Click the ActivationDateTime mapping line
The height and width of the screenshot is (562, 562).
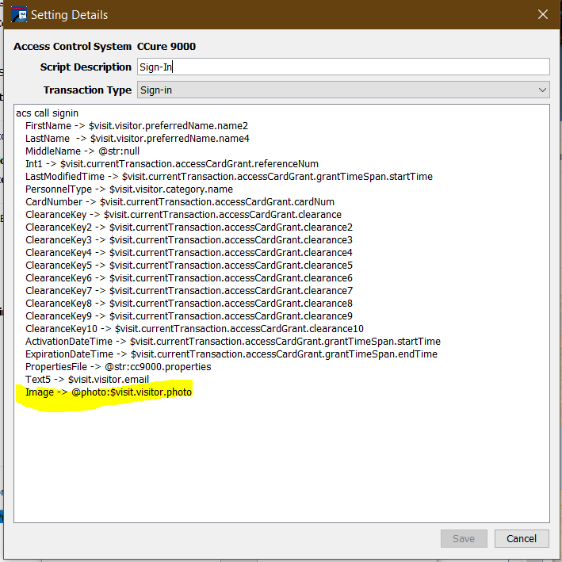[x=233, y=342]
